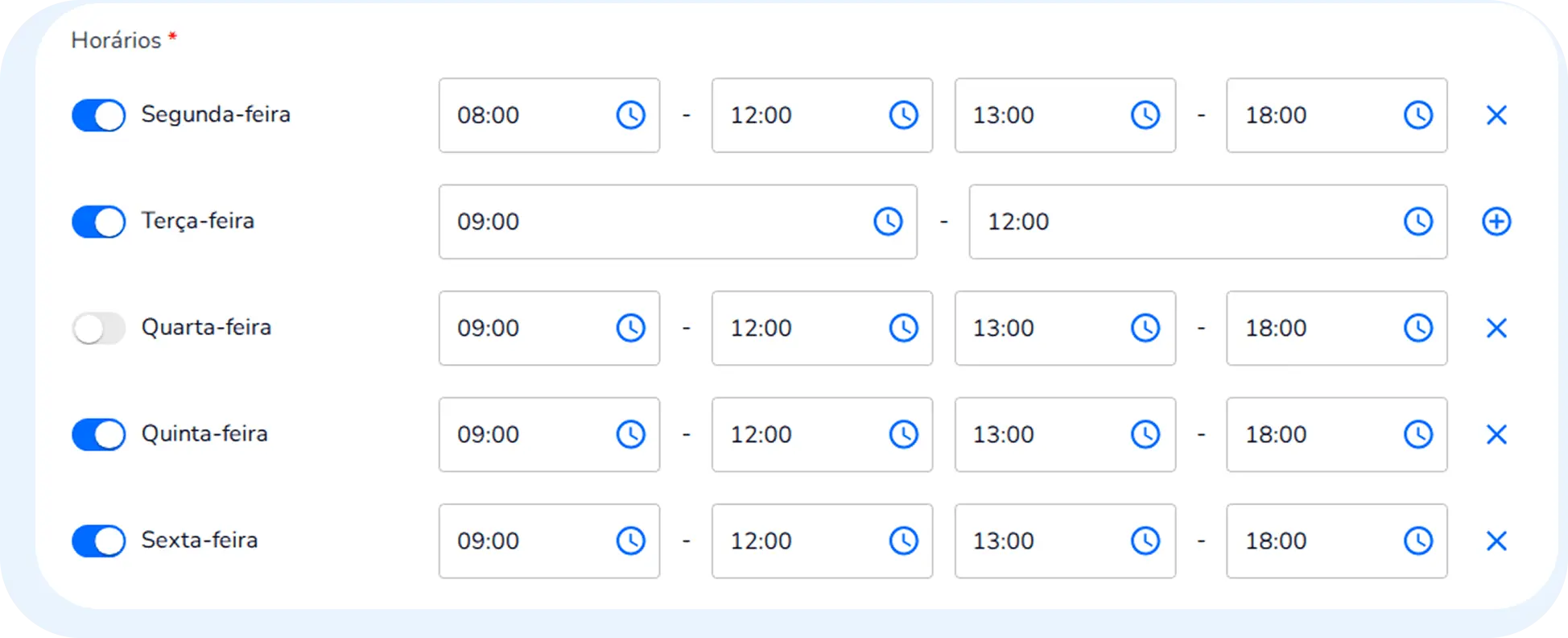Screen dimensions: 1568x638
Task: Disable the Sexta-feira toggle
Action: pyautogui.click(x=97, y=541)
